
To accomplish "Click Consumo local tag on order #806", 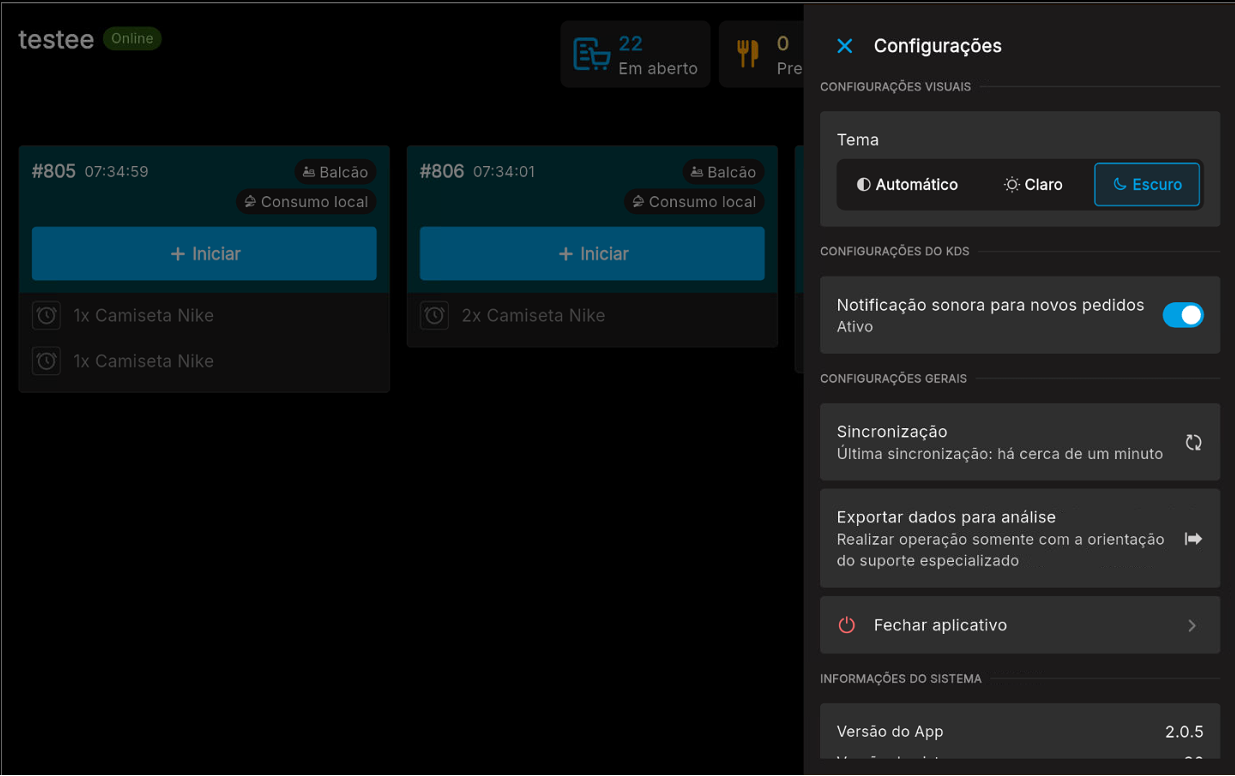I will pyautogui.click(x=694, y=202).
